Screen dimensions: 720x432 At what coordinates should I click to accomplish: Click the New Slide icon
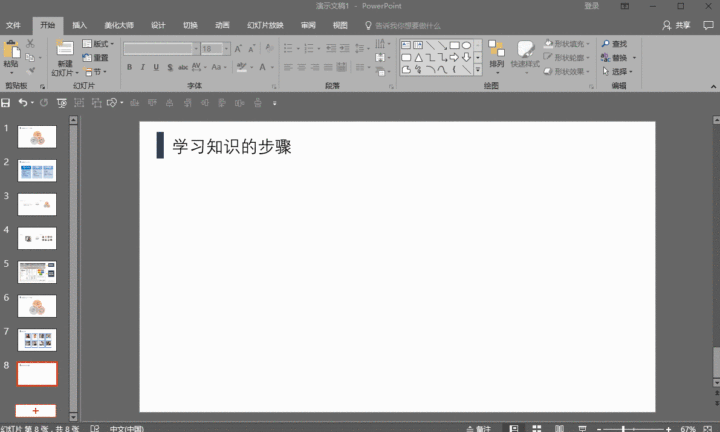point(64,49)
